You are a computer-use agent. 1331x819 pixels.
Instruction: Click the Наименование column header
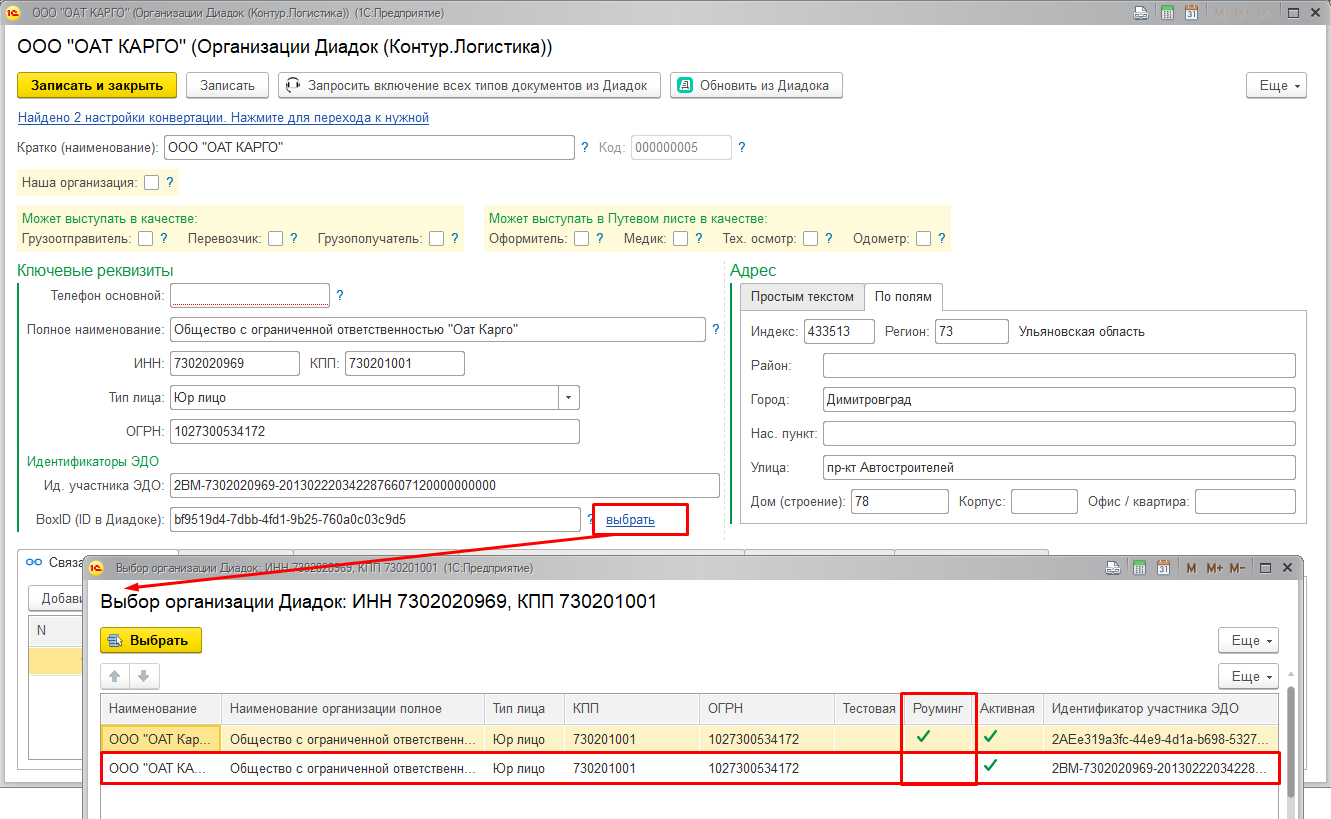(161, 708)
